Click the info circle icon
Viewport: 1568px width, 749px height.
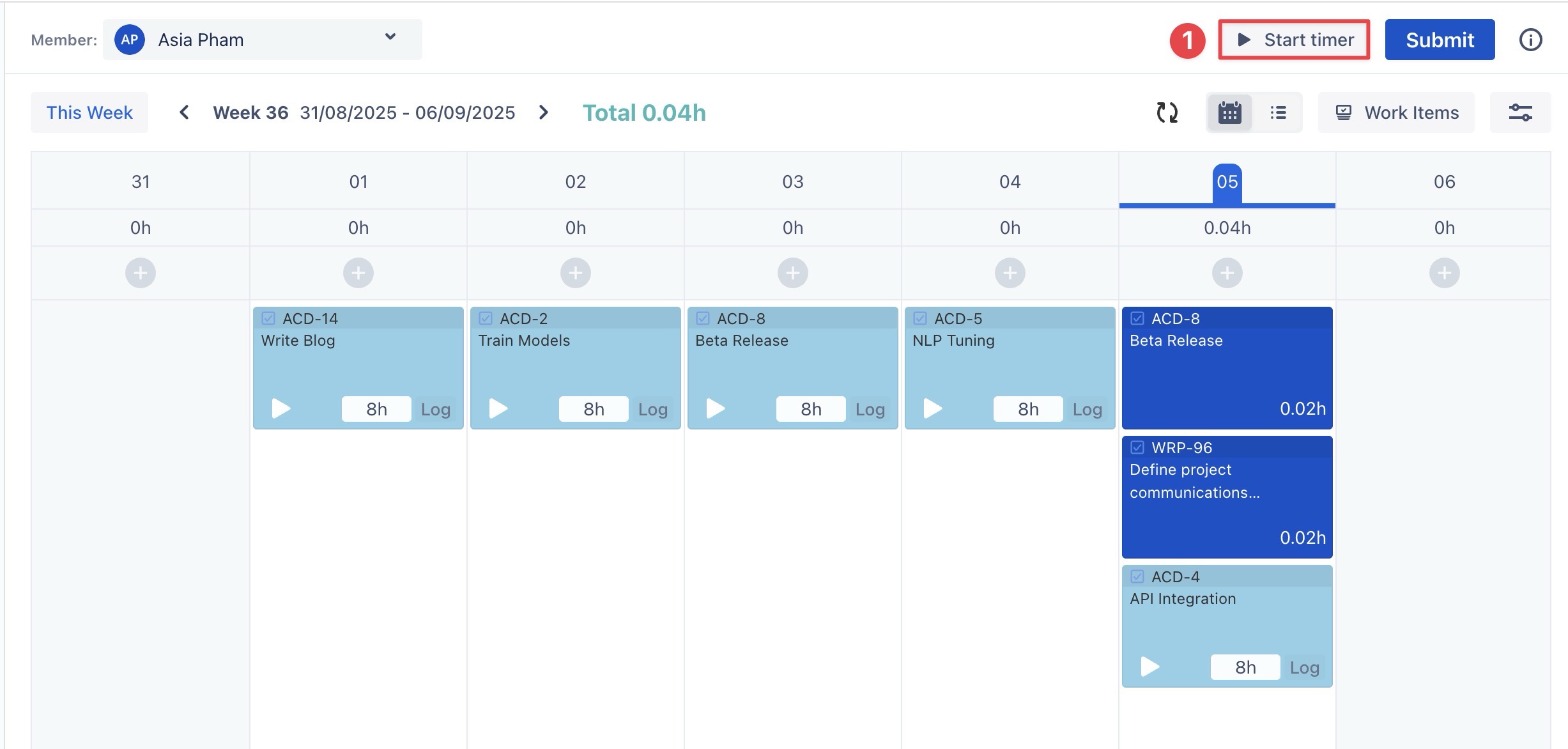(1530, 40)
